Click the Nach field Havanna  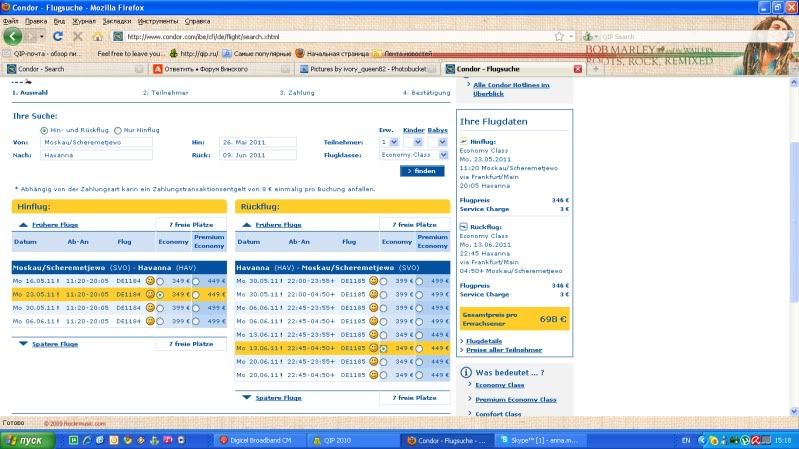pos(96,155)
